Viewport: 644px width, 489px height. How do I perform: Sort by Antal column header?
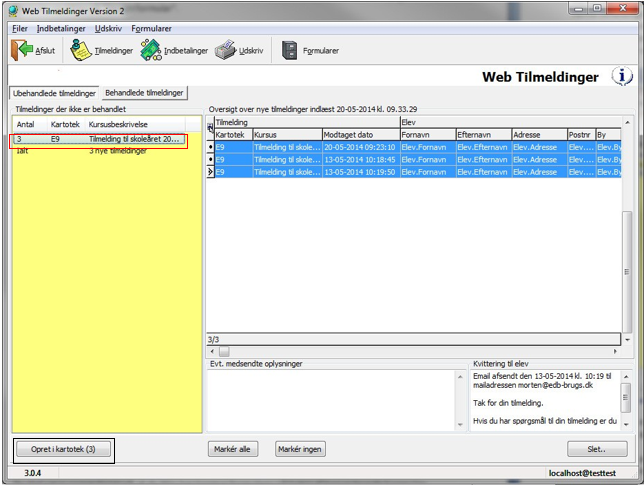30,124
